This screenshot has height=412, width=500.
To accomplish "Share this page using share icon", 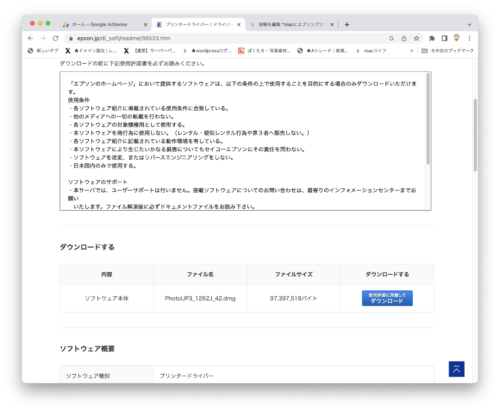I will (x=404, y=38).
